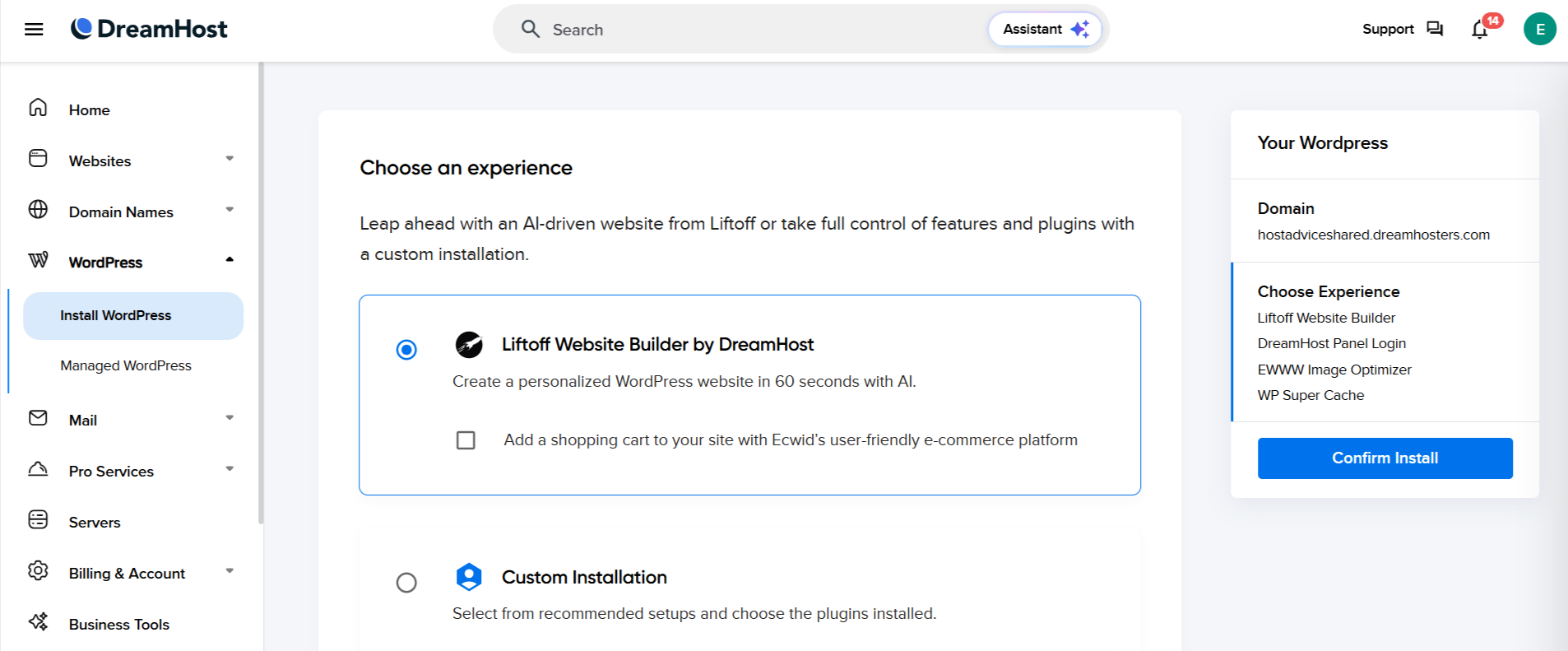Screen dimensions: 1568x651
Task: Open Home in the sidebar
Action: click(x=90, y=110)
